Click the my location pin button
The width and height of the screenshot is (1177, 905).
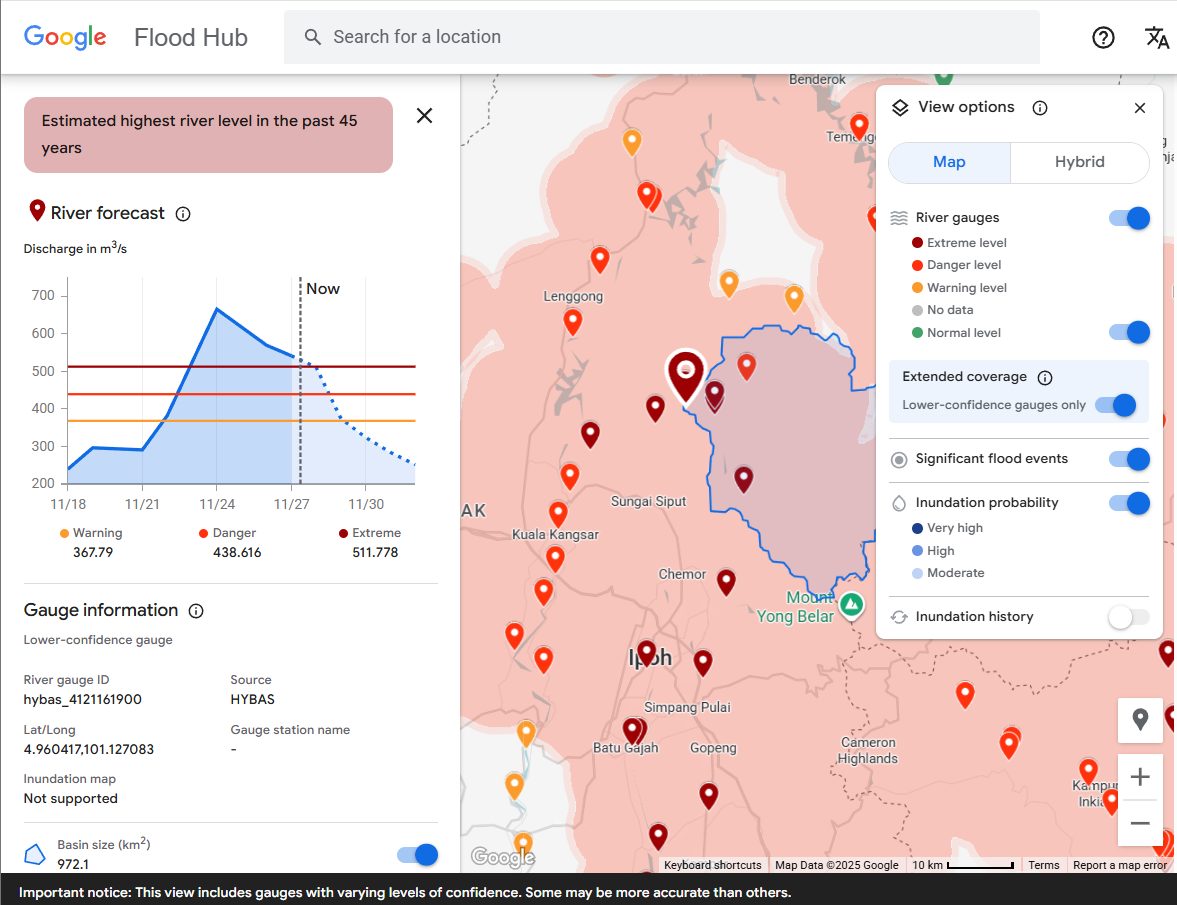point(1140,719)
